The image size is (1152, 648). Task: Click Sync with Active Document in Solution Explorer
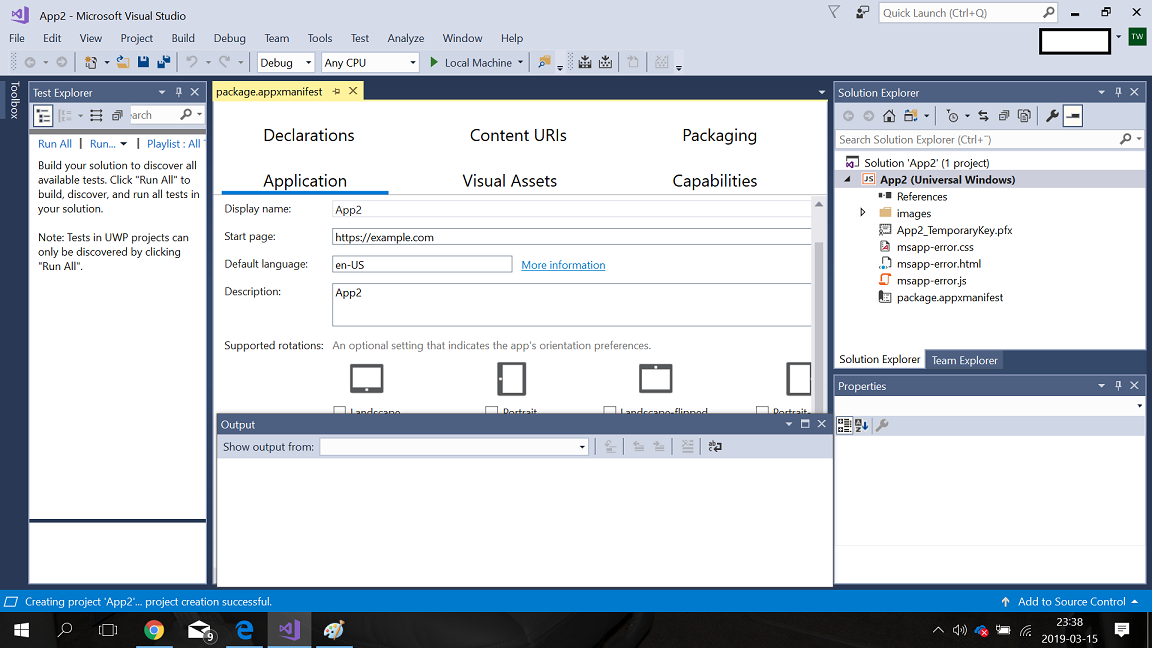click(x=983, y=116)
